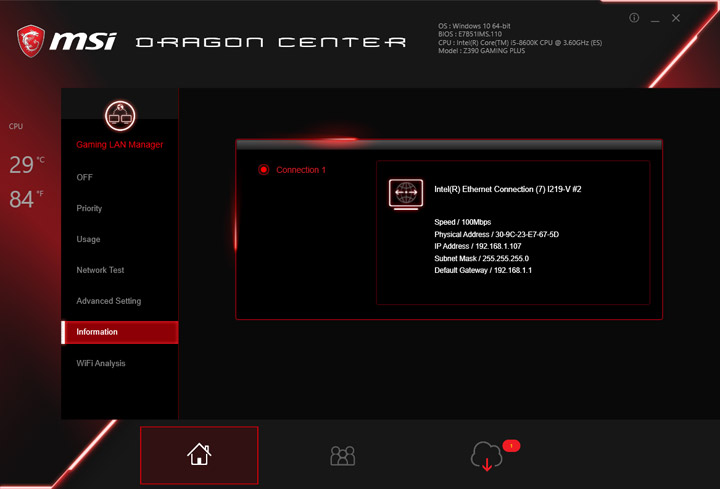Click the info icon in title bar
The image size is (720, 489).
634,18
